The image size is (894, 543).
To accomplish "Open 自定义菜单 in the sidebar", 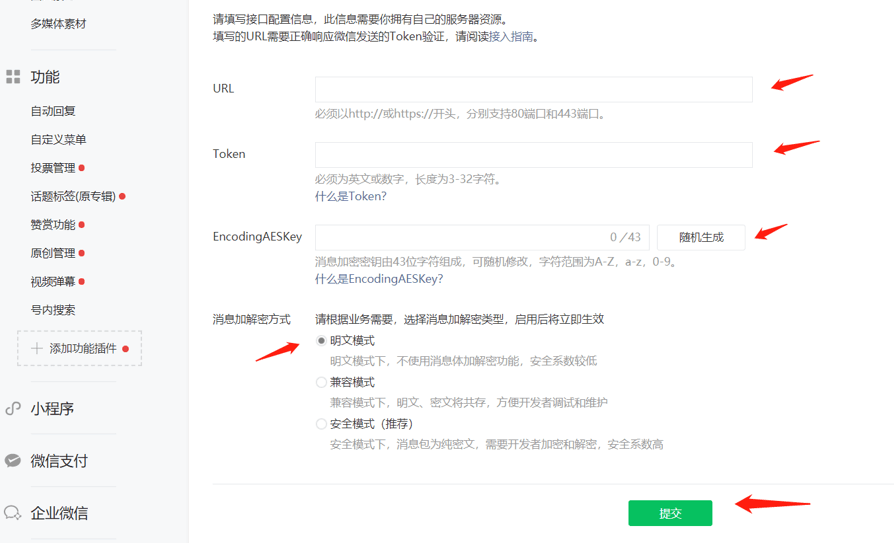I will (58, 139).
